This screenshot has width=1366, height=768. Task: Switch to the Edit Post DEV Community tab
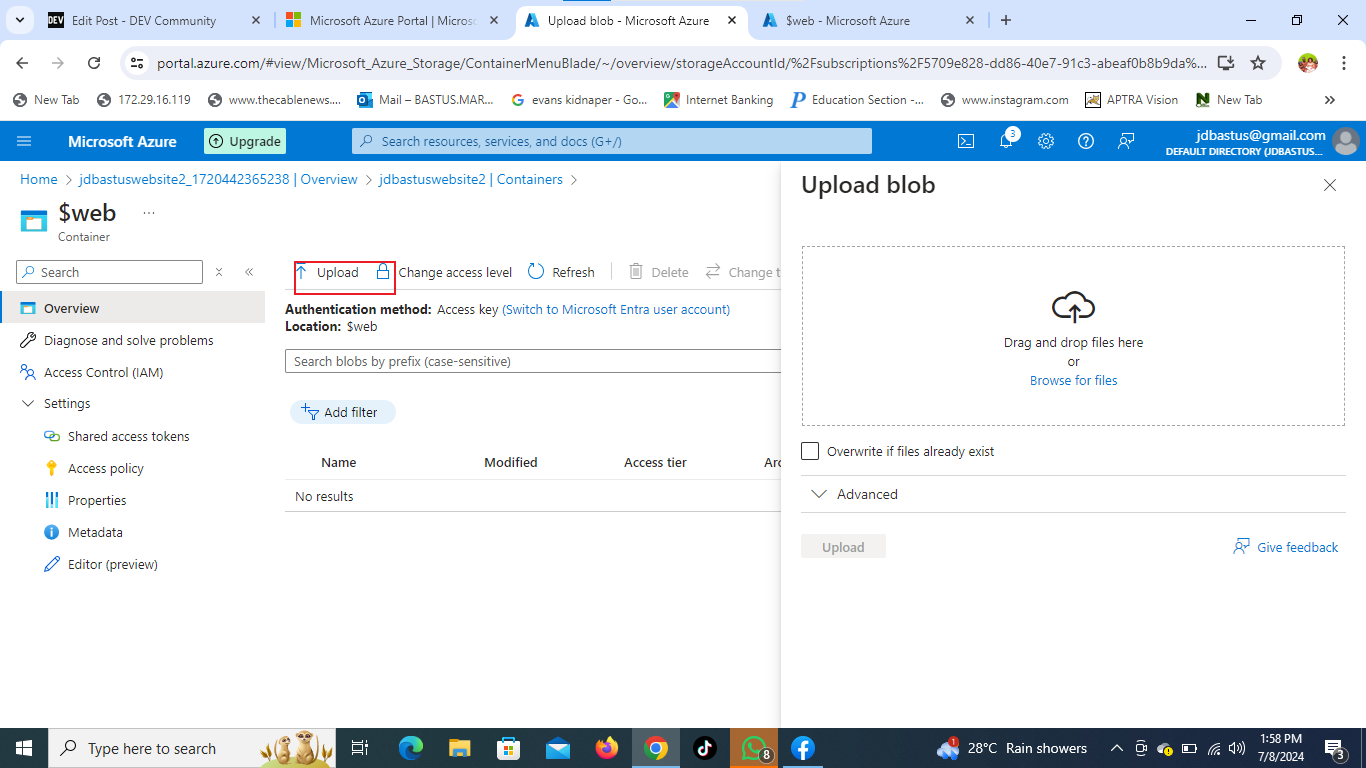click(143, 20)
